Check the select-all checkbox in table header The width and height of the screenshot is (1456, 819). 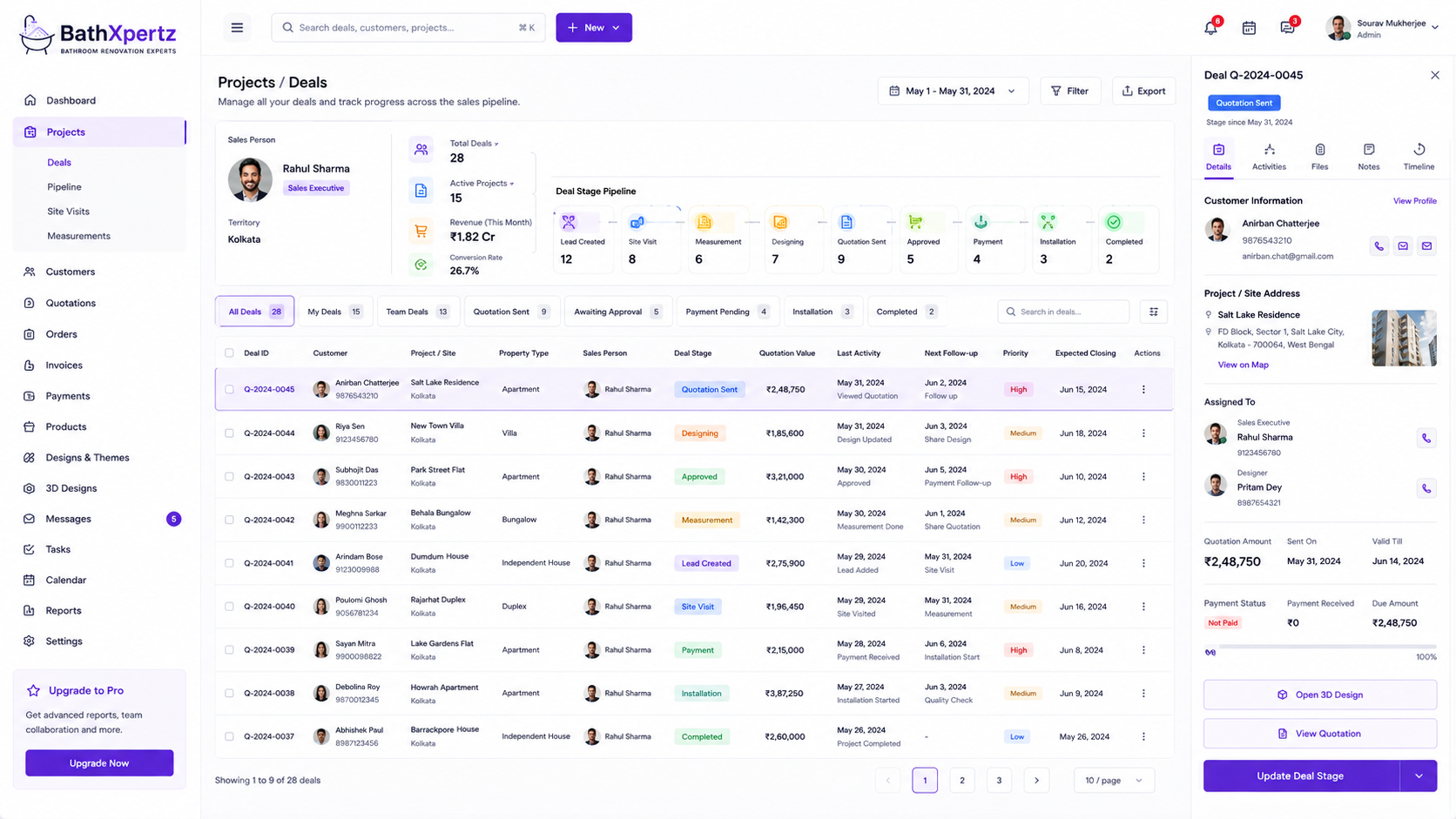point(229,353)
